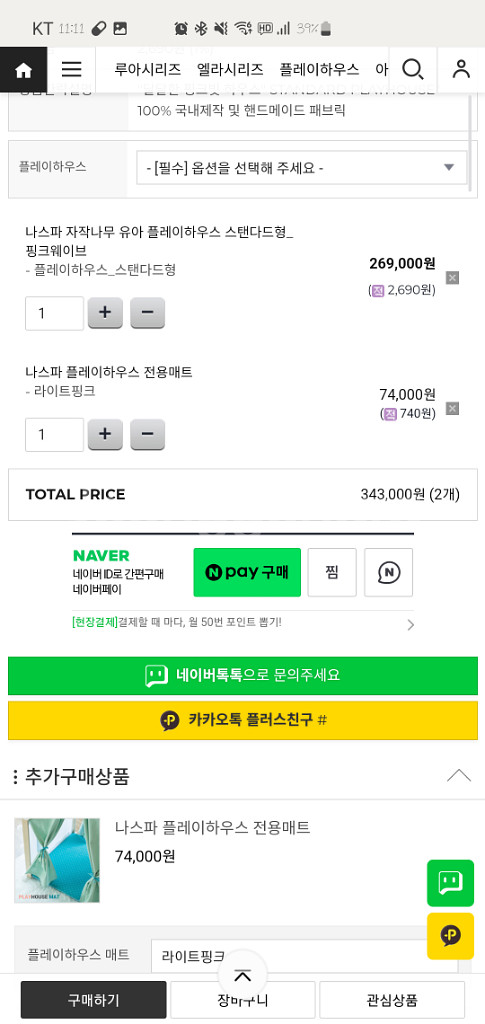Open floating green chat icon
Screen dimensions: 485x1024
(x=450, y=883)
